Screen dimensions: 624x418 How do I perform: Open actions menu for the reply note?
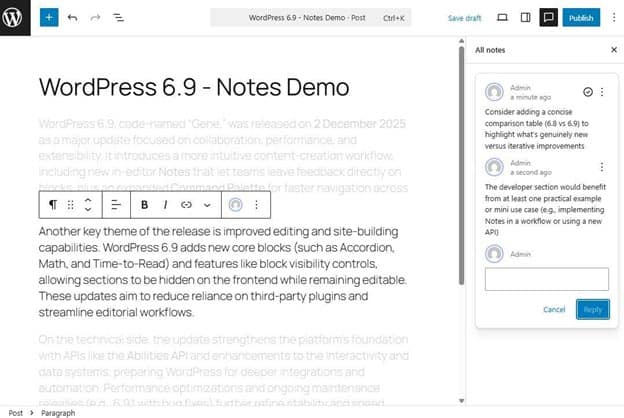tap(602, 167)
